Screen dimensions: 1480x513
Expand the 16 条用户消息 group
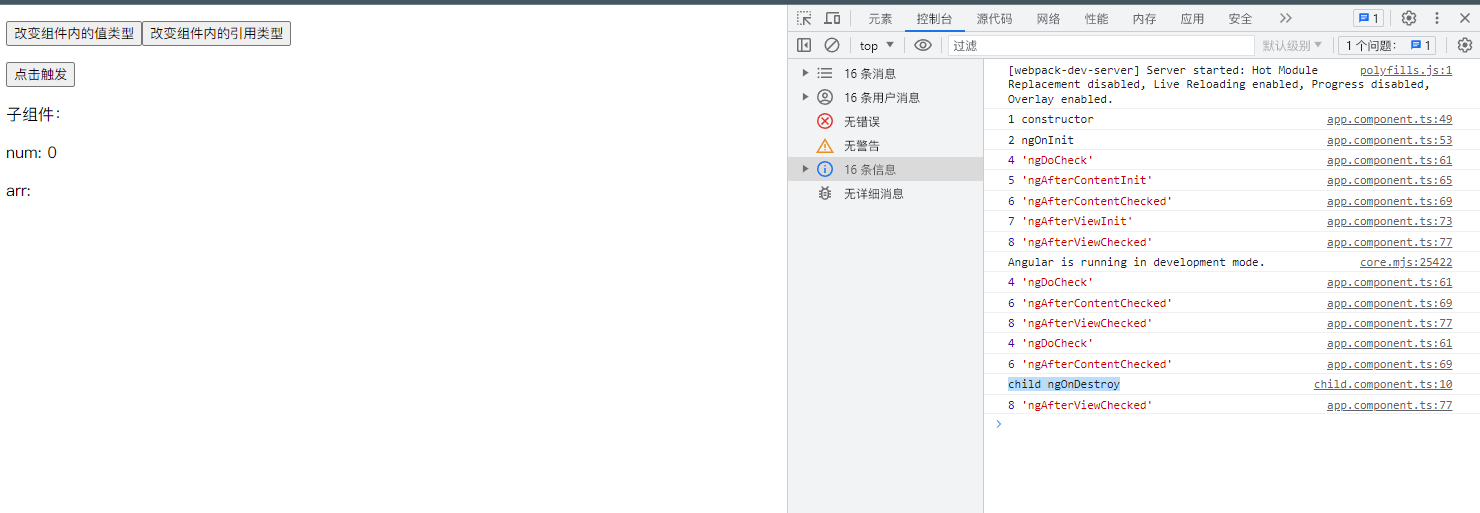tap(806, 97)
